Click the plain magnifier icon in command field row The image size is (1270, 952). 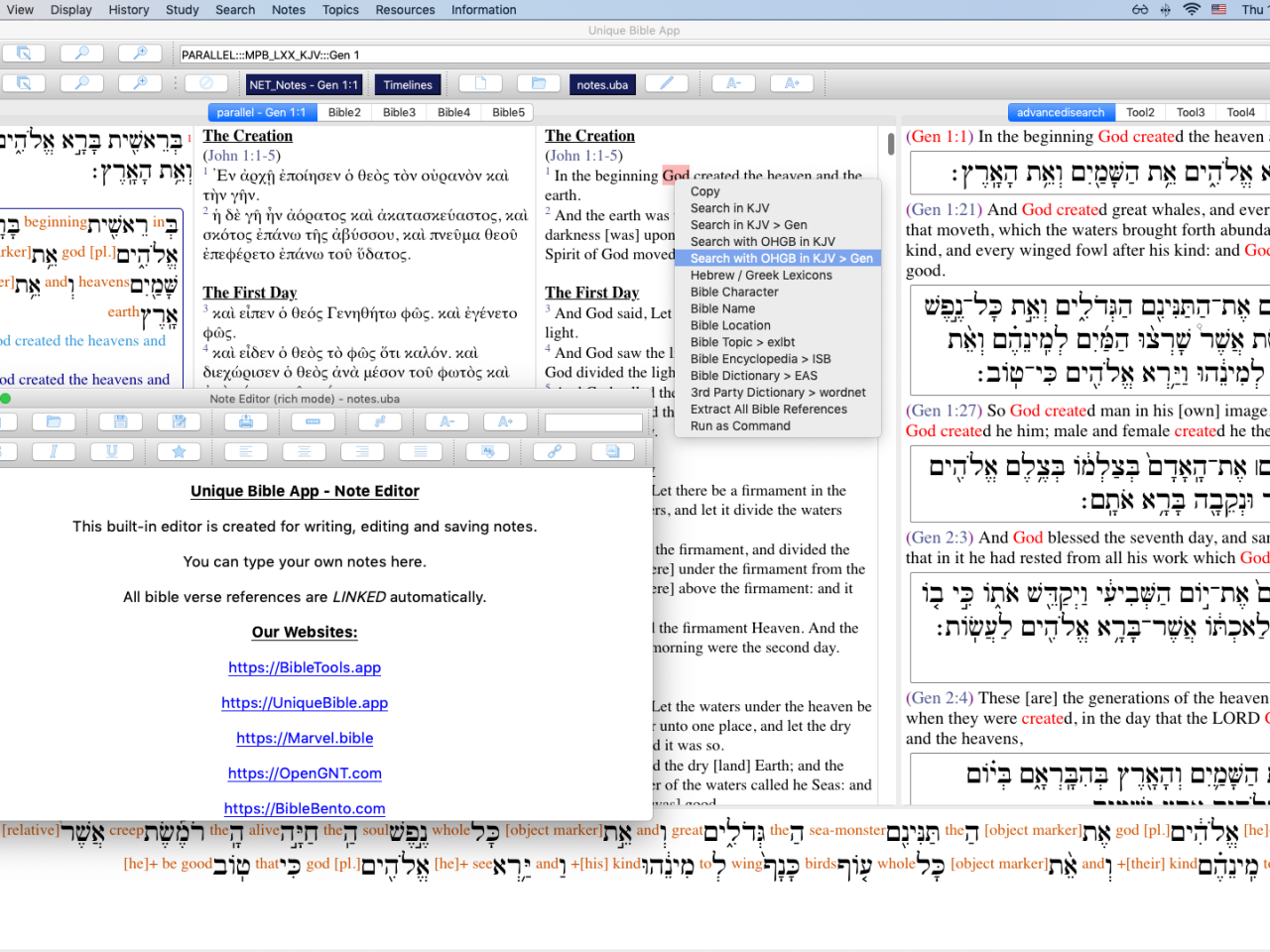tap(82, 54)
